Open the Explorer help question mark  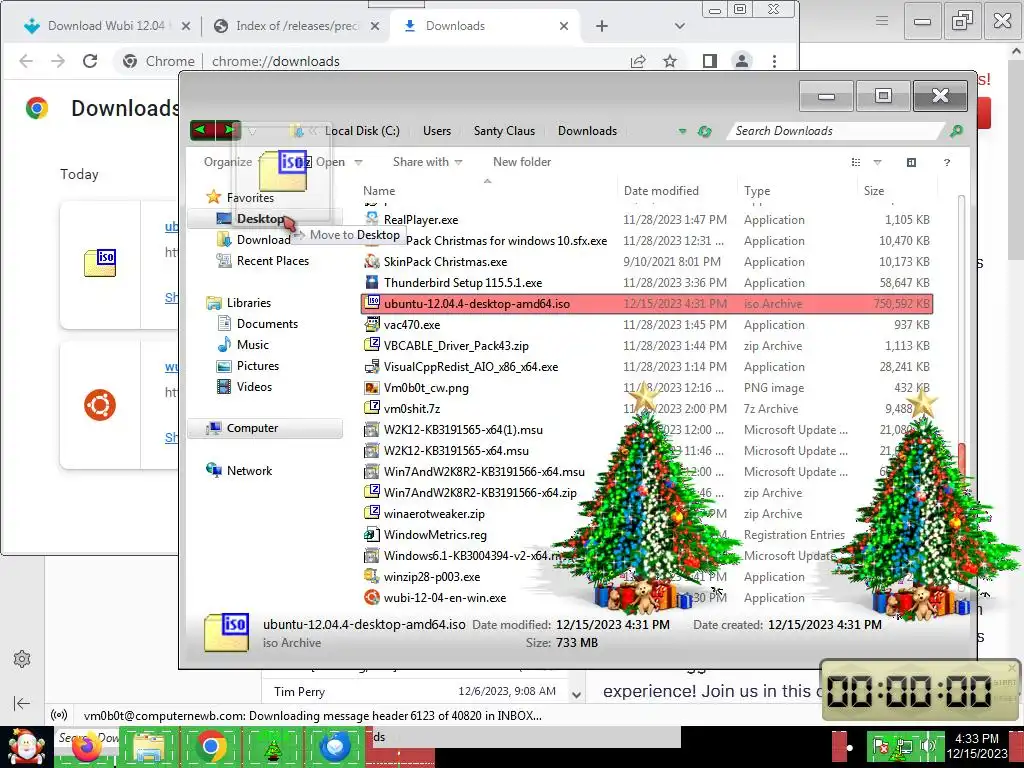click(x=946, y=163)
